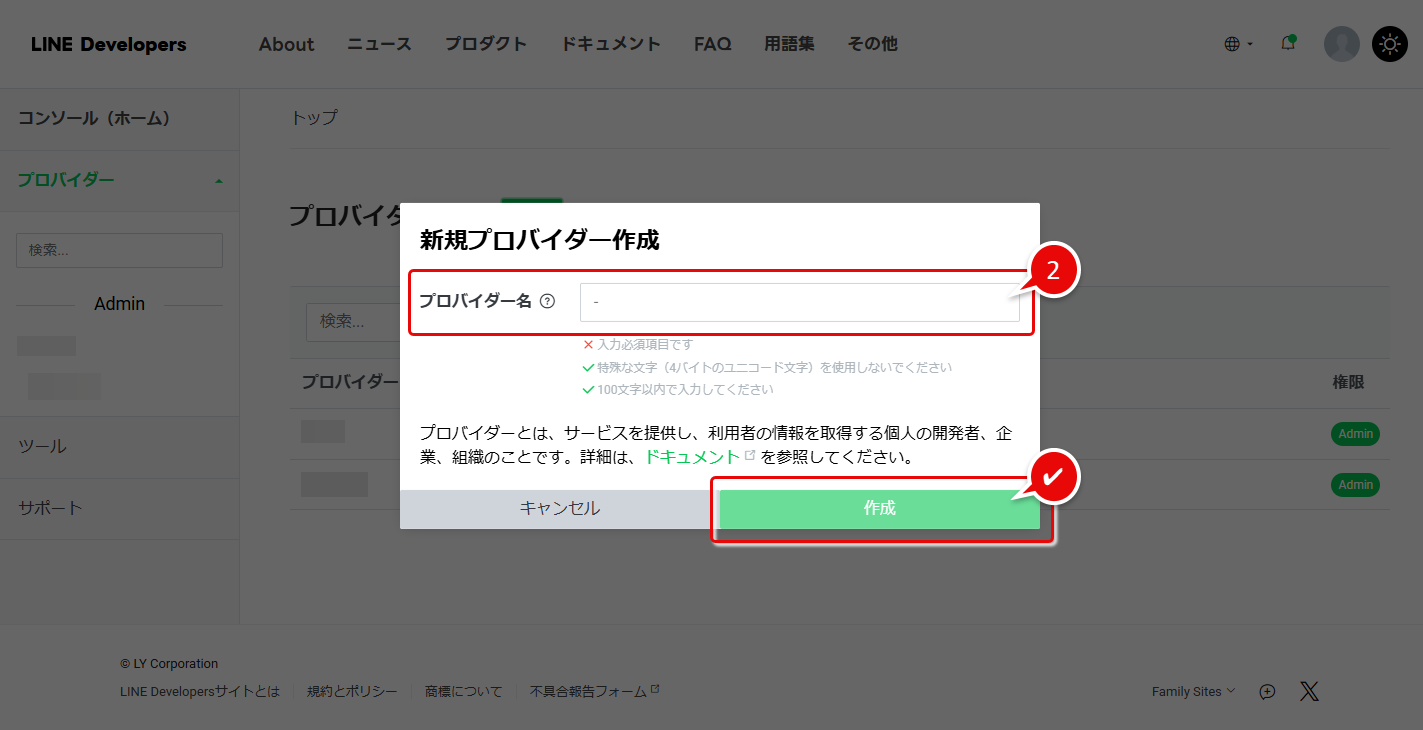Viewport: 1423px width, 730px height.
Task: Collapse the プロバイダー section in the sidebar
Action: [218, 182]
